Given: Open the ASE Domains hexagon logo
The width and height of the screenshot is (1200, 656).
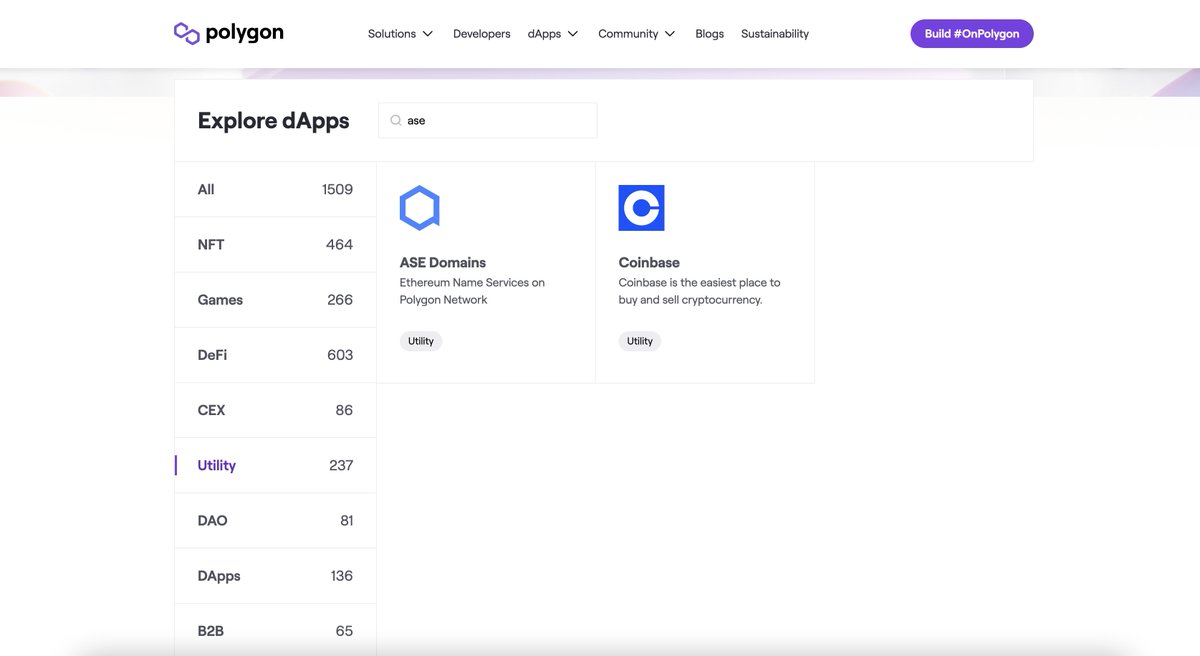Looking at the screenshot, I should pos(420,208).
